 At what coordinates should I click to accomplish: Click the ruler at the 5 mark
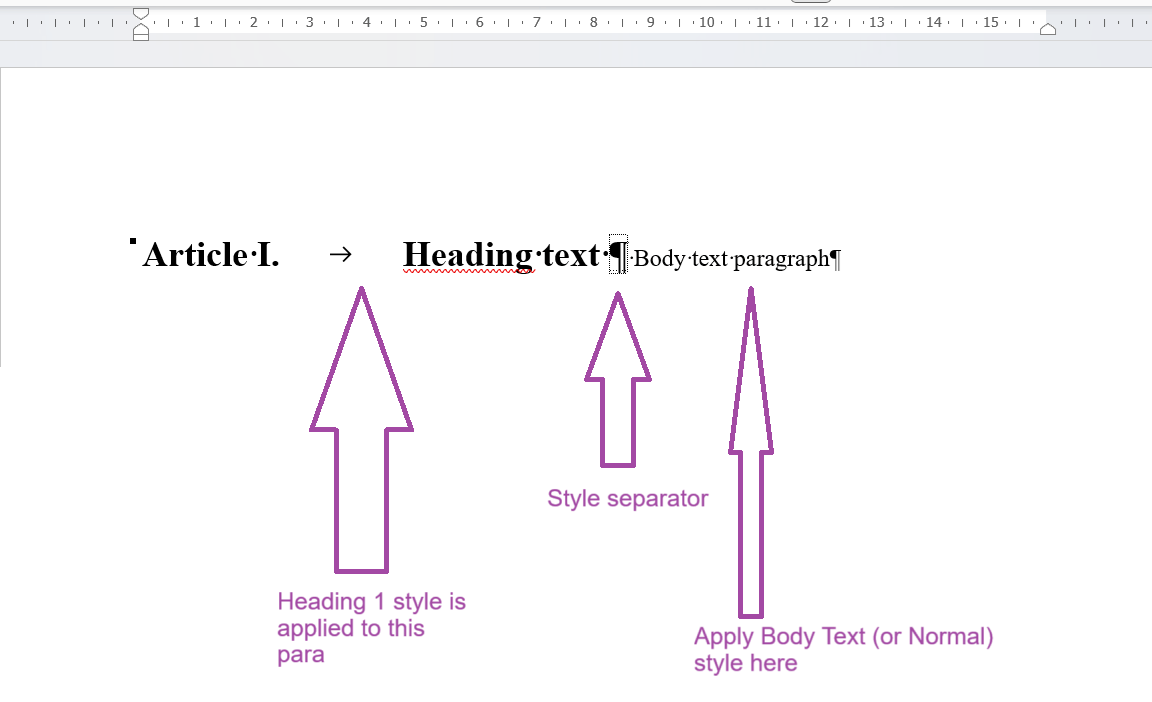pos(423,22)
